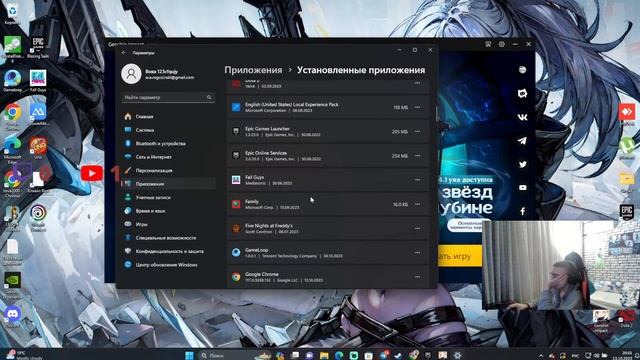Open the Uno desktop shortcut

(x=38, y=148)
